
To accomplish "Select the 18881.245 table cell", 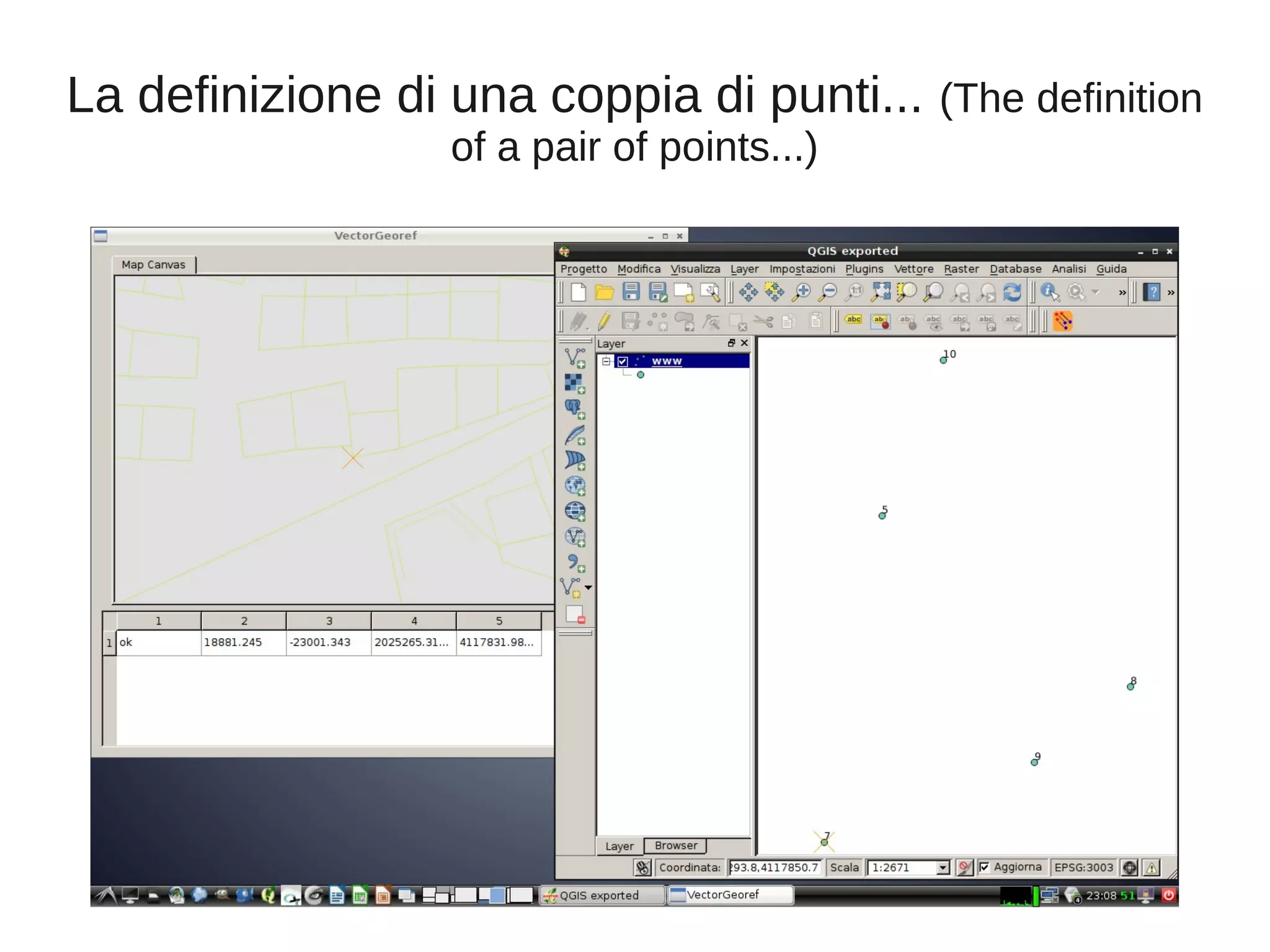I will [243, 643].
